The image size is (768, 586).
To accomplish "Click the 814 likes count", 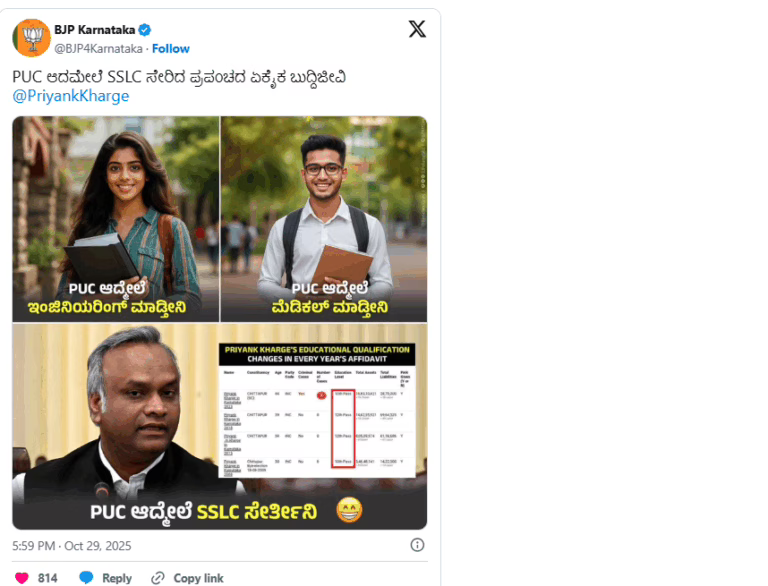I will pos(48,578).
